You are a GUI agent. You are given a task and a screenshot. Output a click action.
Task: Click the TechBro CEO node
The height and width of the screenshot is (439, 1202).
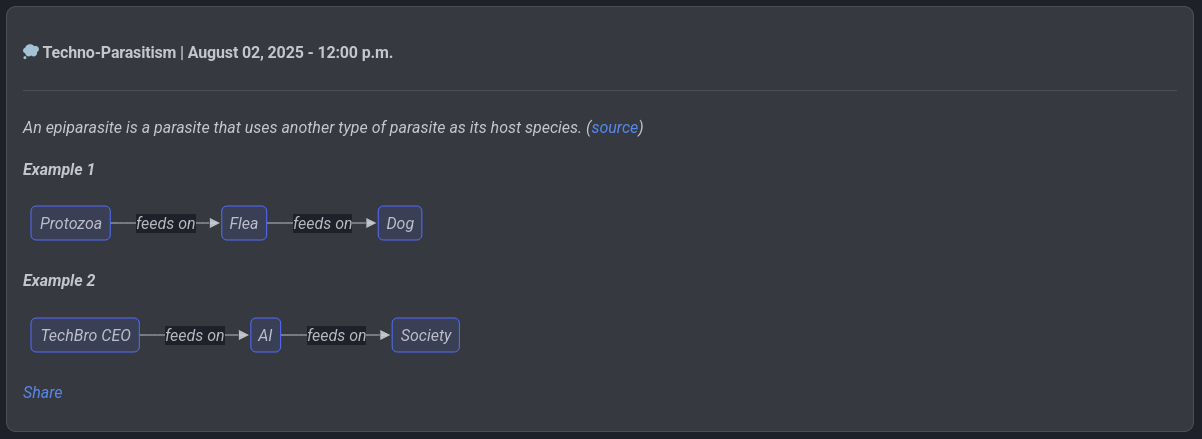pyautogui.click(x=85, y=335)
